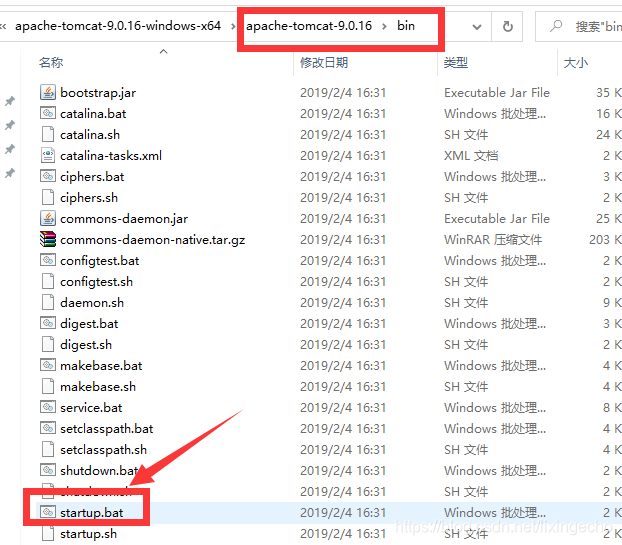Select file name service.bat
Image resolution: width=622 pixels, height=545 pixels.
click(x=91, y=407)
